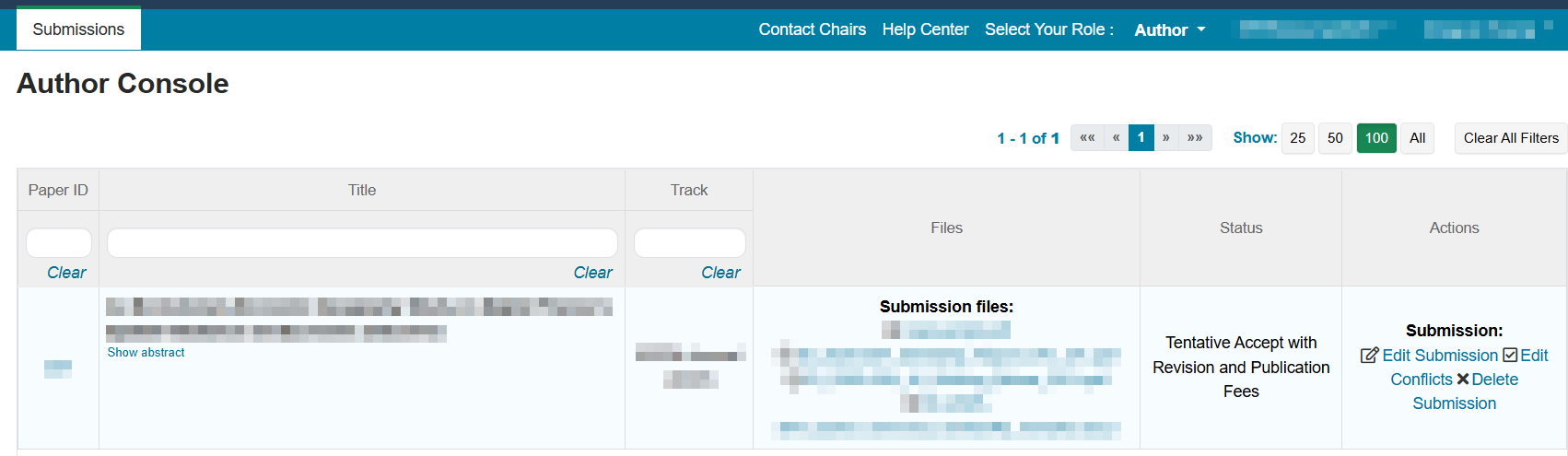The height and width of the screenshot is (456, 1568).
Task: Clear the Title column filter
Action: [x=592, y=273]
